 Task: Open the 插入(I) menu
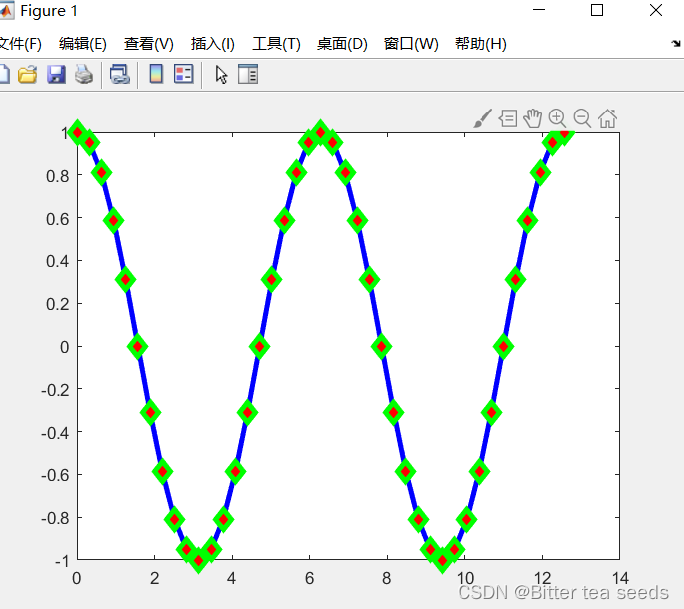pyautogui.click(x=213, y=44)
